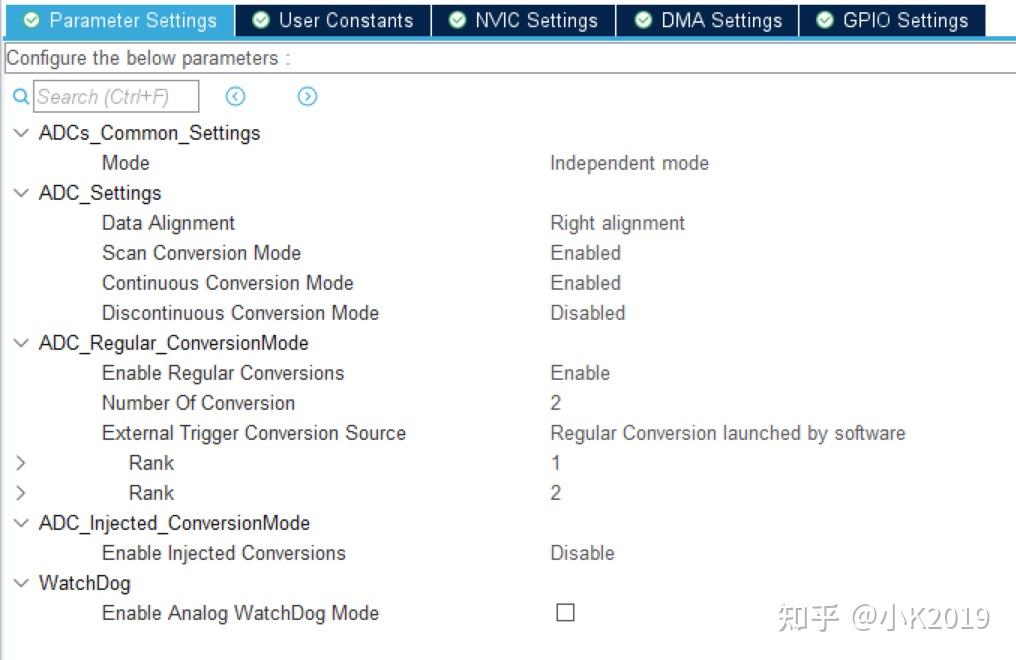Open the Data Alignment dropdown
The image size is (1016, 660).
tap(617, 222)
